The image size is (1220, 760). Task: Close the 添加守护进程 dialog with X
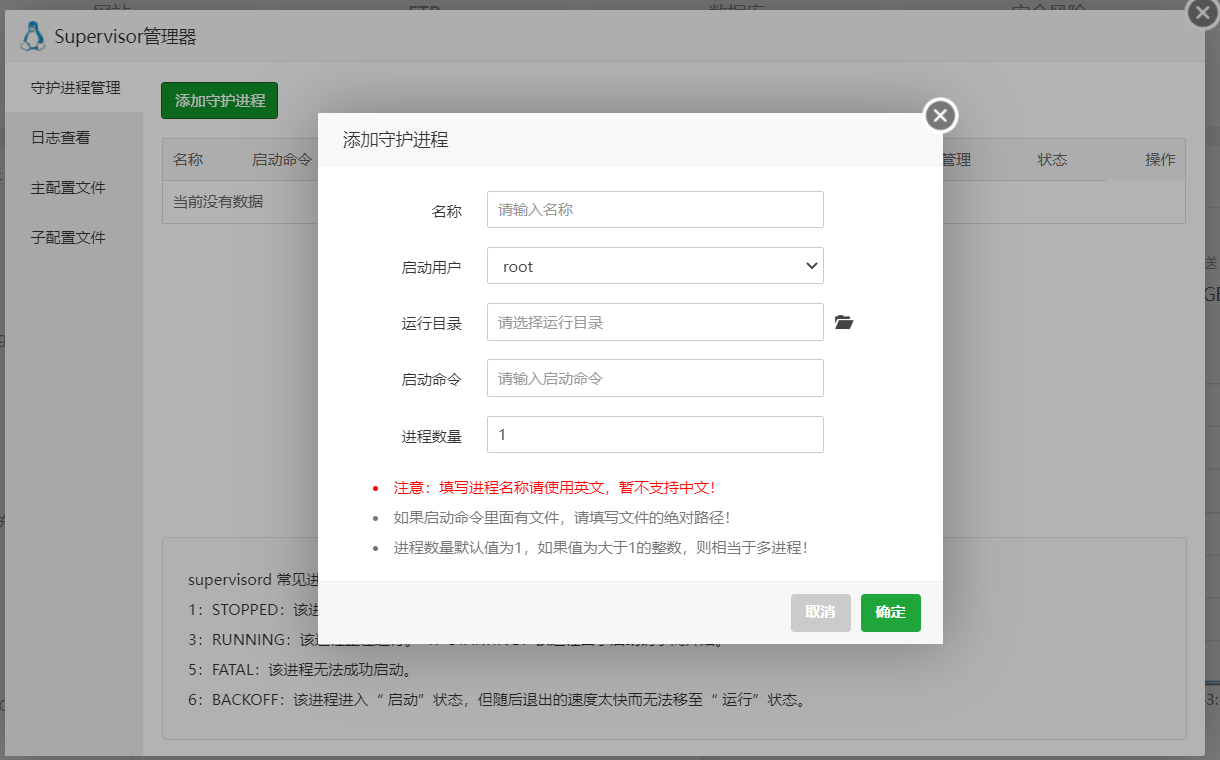tap(939, 116)
